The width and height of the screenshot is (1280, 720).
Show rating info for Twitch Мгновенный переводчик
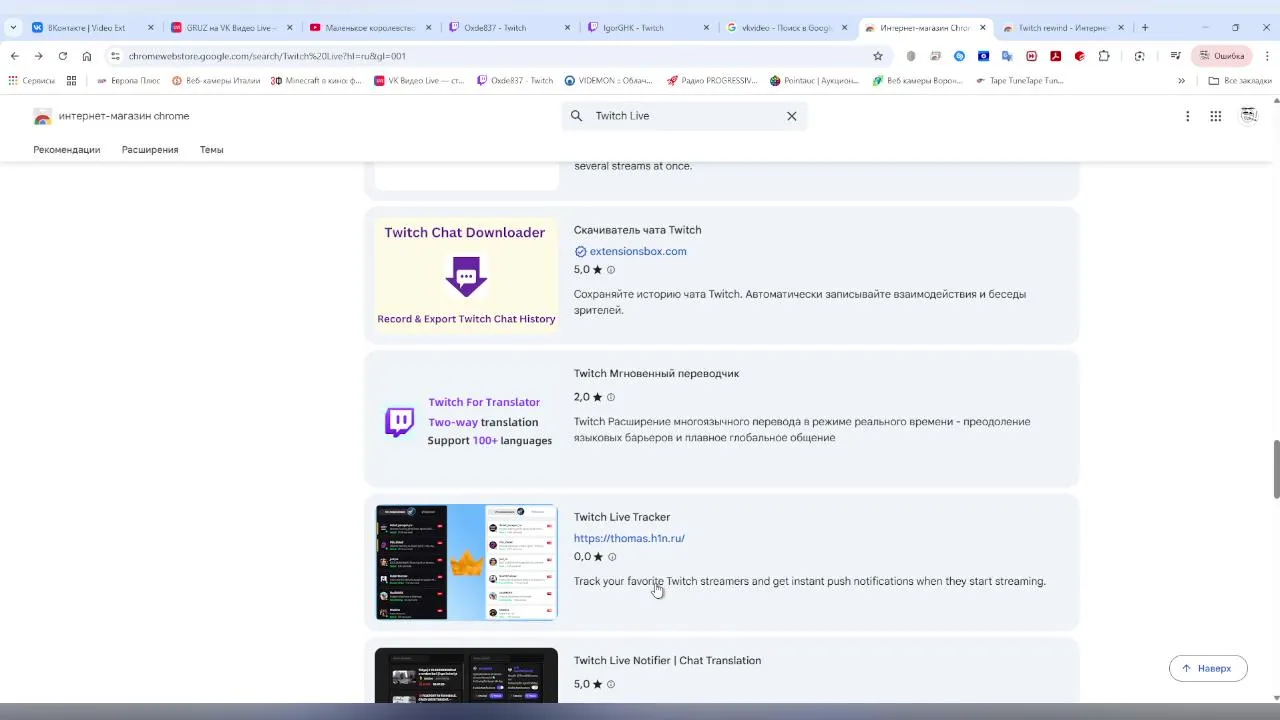tap(611, 397)
